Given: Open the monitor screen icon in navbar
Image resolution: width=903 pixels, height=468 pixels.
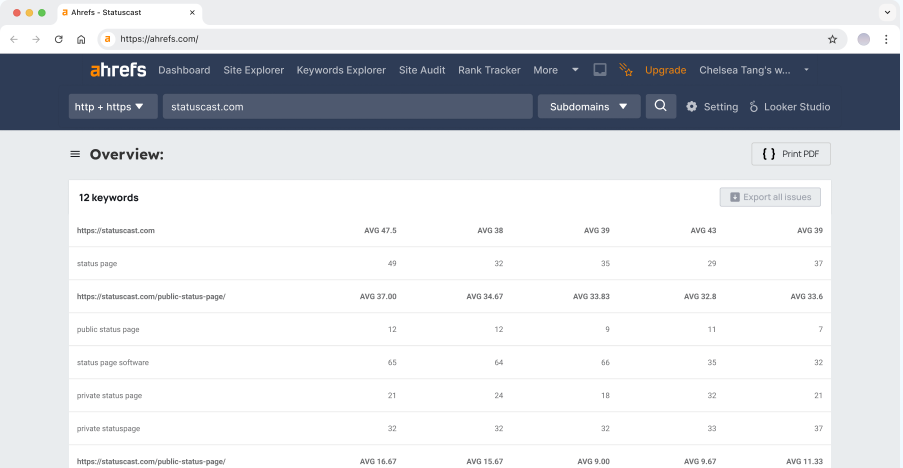Looking at the screenshot, I should [x=600, y=70].
